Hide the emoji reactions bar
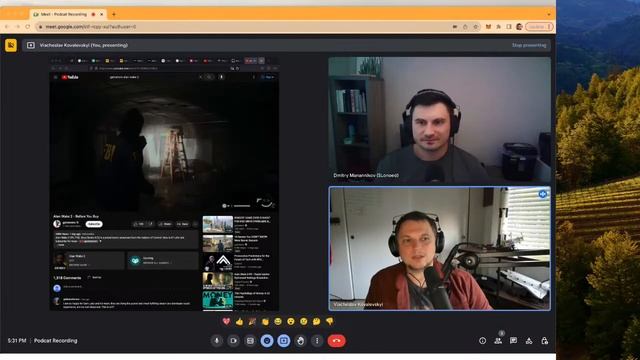The height and width of the screenshot is (360, 640). pyautogui.click(x=267, y=340)
